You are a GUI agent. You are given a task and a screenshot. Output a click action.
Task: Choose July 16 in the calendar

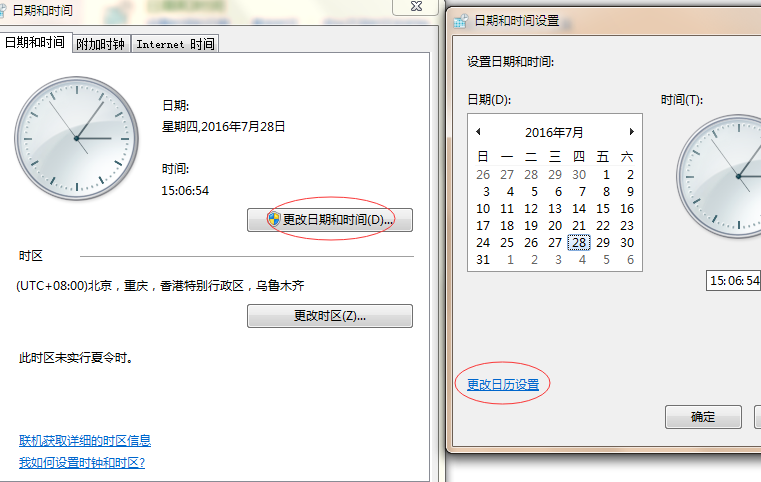click(627, 209)
